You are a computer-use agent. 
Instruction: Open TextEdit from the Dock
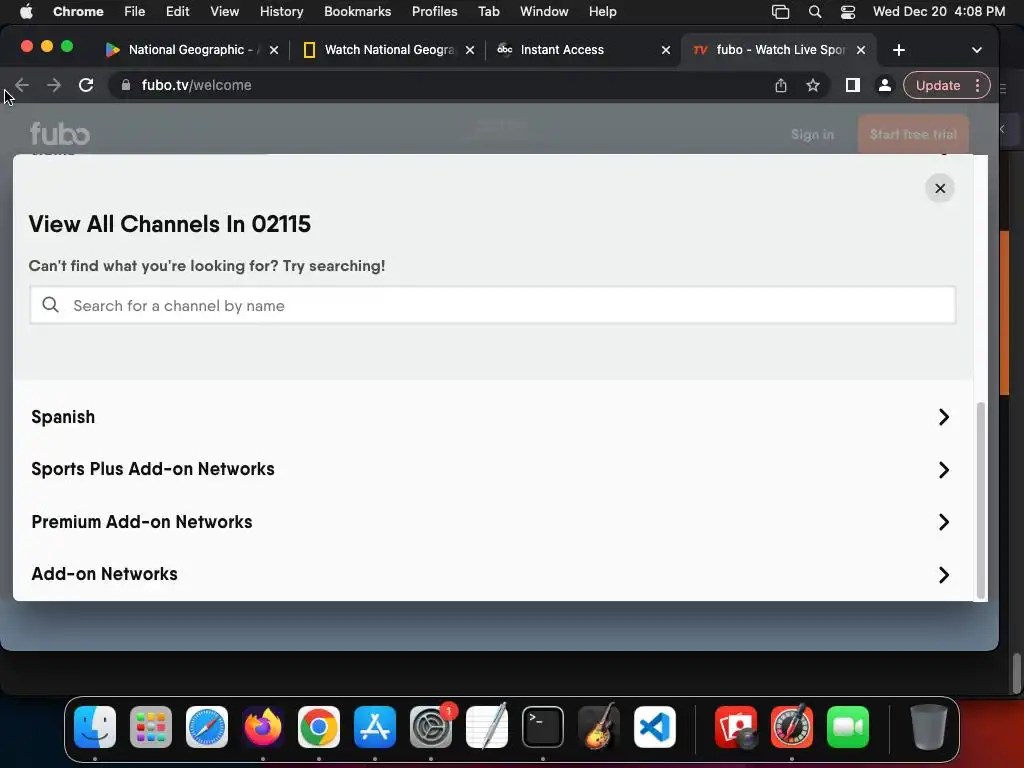coord(487,727)
